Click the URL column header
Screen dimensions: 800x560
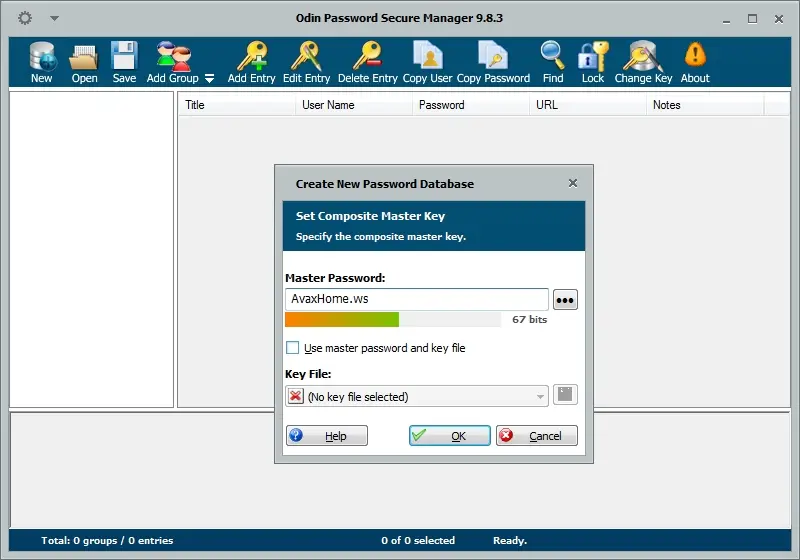(x=587, y=105)
